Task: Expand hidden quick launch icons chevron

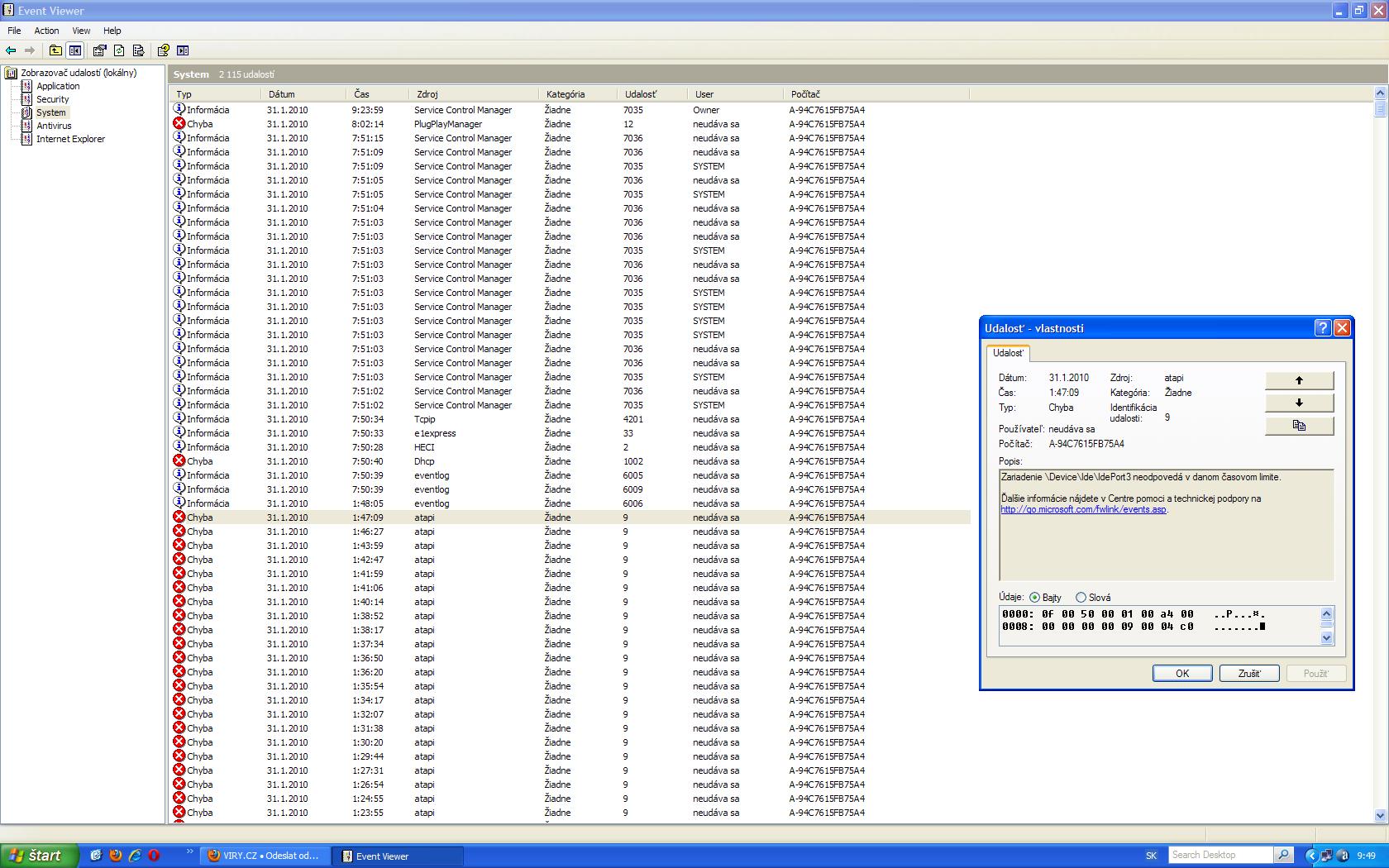Action: pyautogui.click(x=190, y=852)
